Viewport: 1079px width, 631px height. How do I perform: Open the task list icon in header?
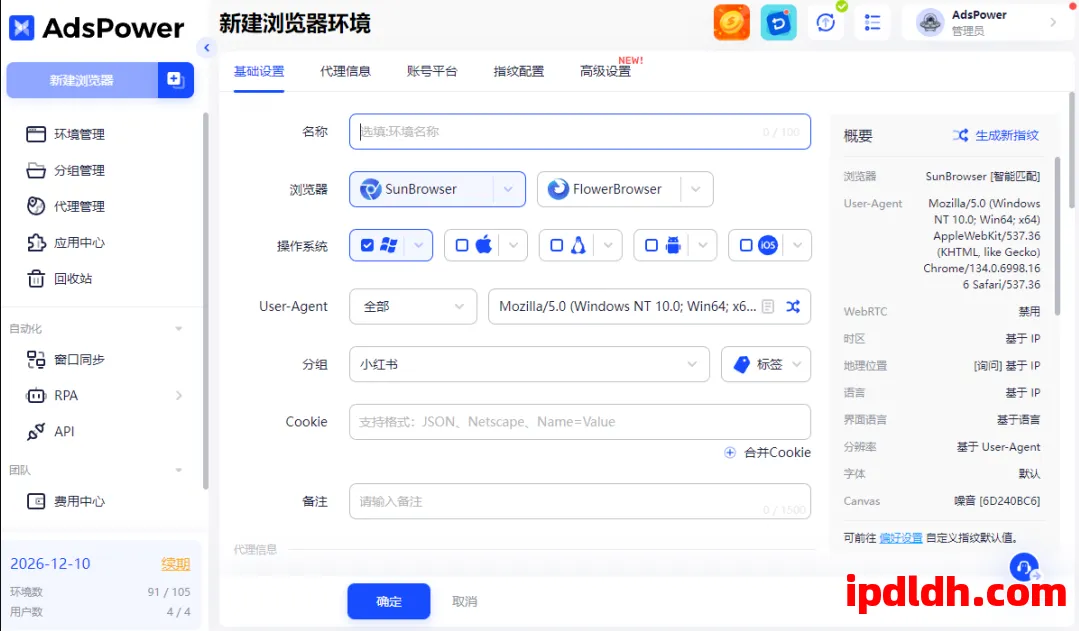coord(873,23)
